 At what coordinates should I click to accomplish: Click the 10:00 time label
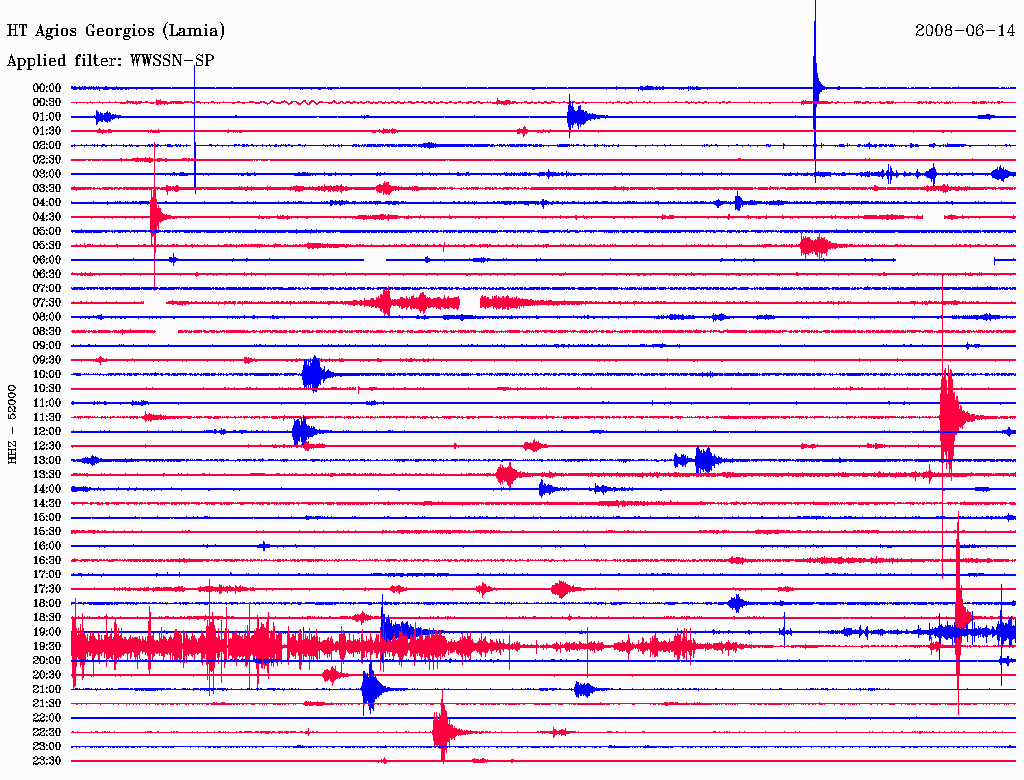coord(47,374)
